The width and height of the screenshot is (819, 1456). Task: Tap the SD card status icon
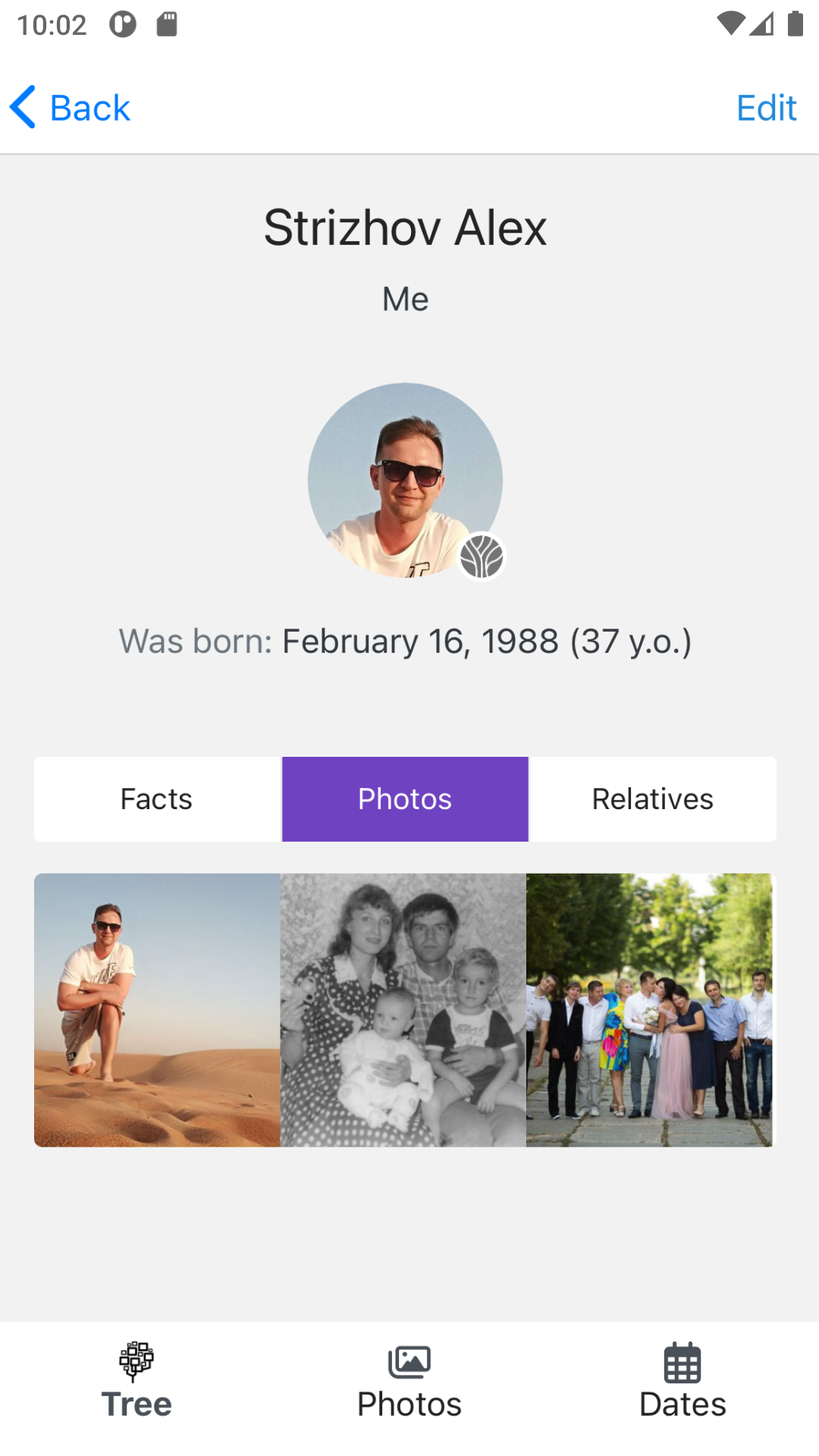(167, 24)
